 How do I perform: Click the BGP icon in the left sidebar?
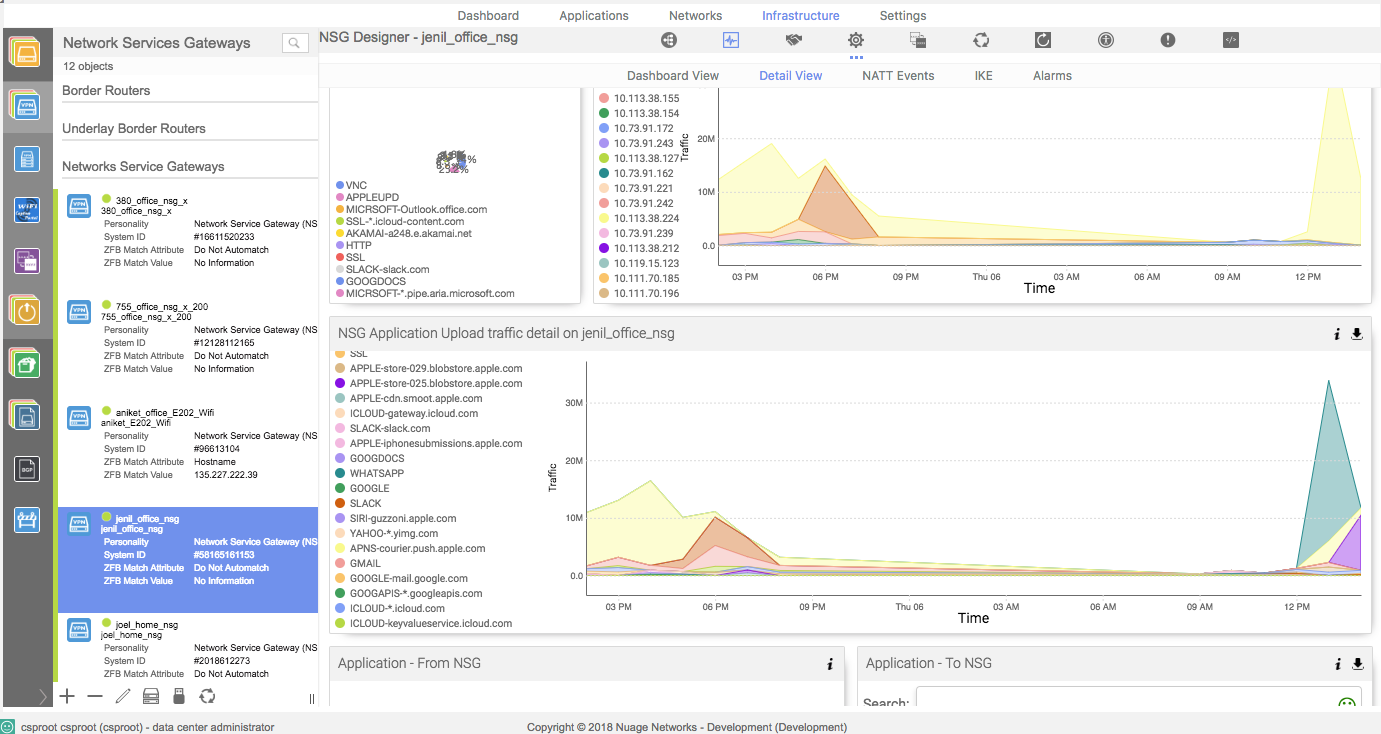click(x=27, y=468)
